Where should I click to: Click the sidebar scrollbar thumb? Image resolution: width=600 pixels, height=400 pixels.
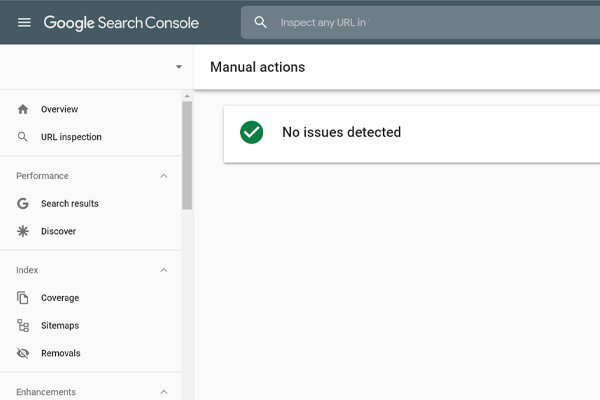(187, 155)
